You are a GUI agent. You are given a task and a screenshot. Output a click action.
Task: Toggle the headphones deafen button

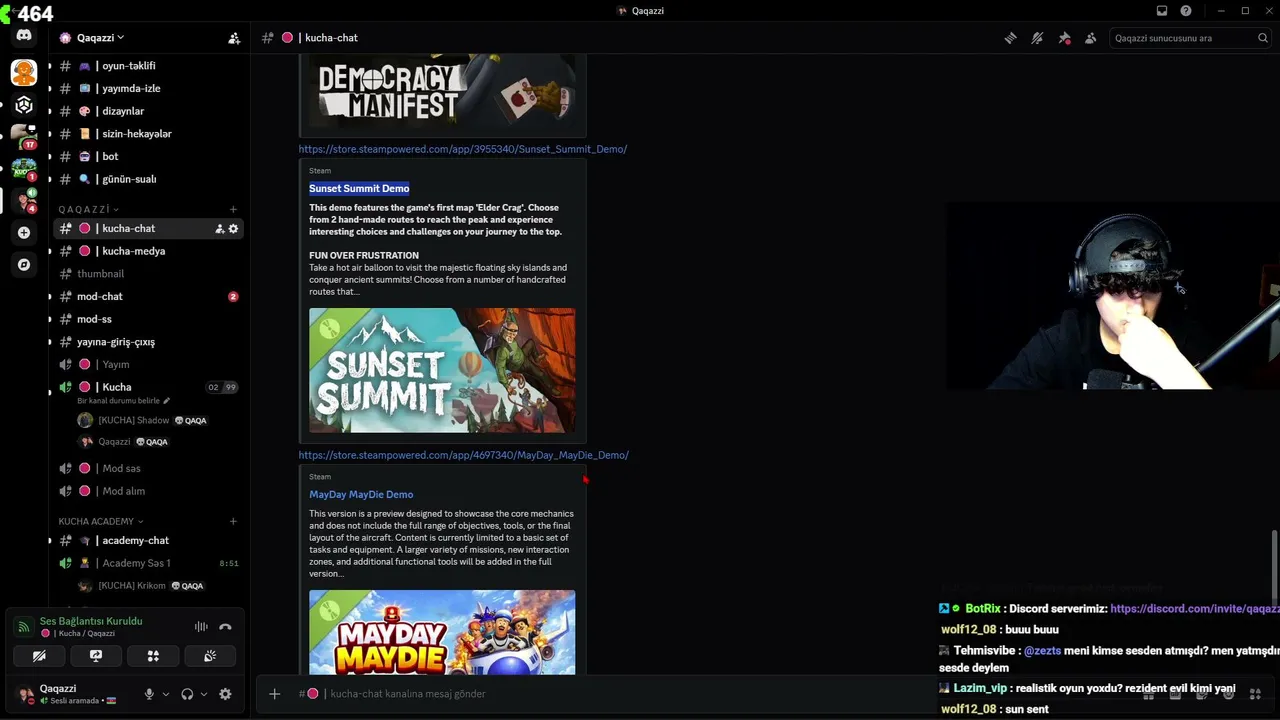point(186,694)
